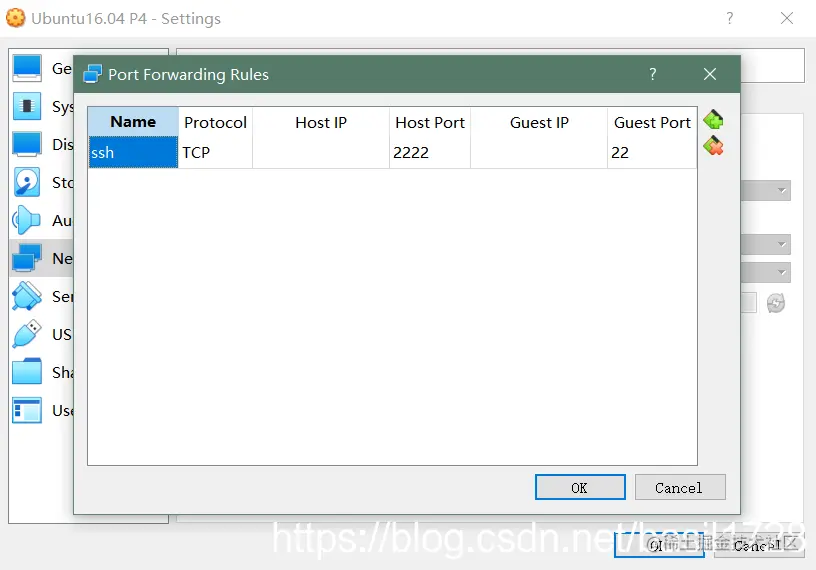
Task: Open help in the Ubuntu16.04 P4 Settings window
Action: (730, 18)
